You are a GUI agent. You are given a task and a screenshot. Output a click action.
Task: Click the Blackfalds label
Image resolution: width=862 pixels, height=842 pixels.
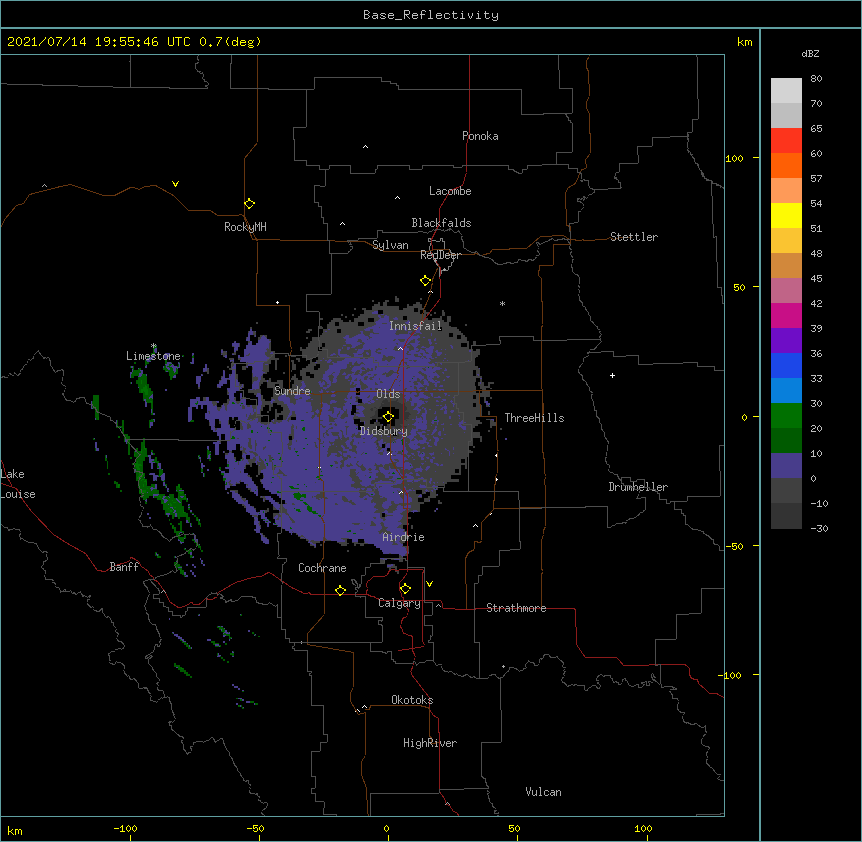[x=441, y=223]
